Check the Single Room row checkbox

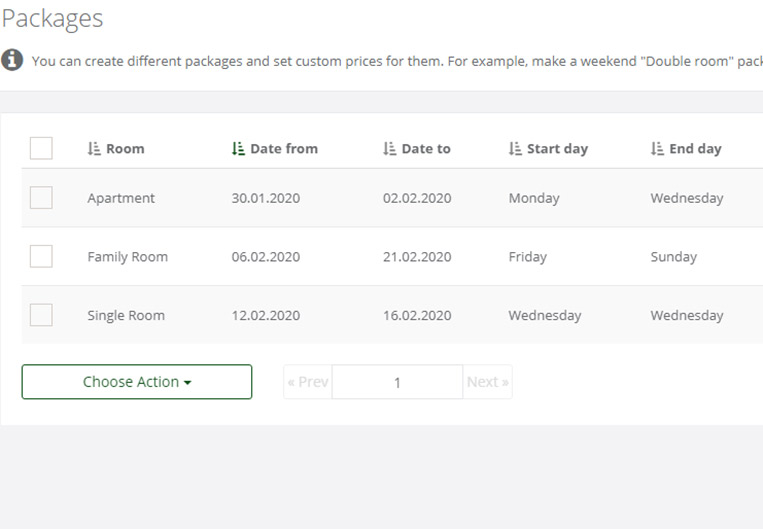pyautogui.click(x=41, y=315)
